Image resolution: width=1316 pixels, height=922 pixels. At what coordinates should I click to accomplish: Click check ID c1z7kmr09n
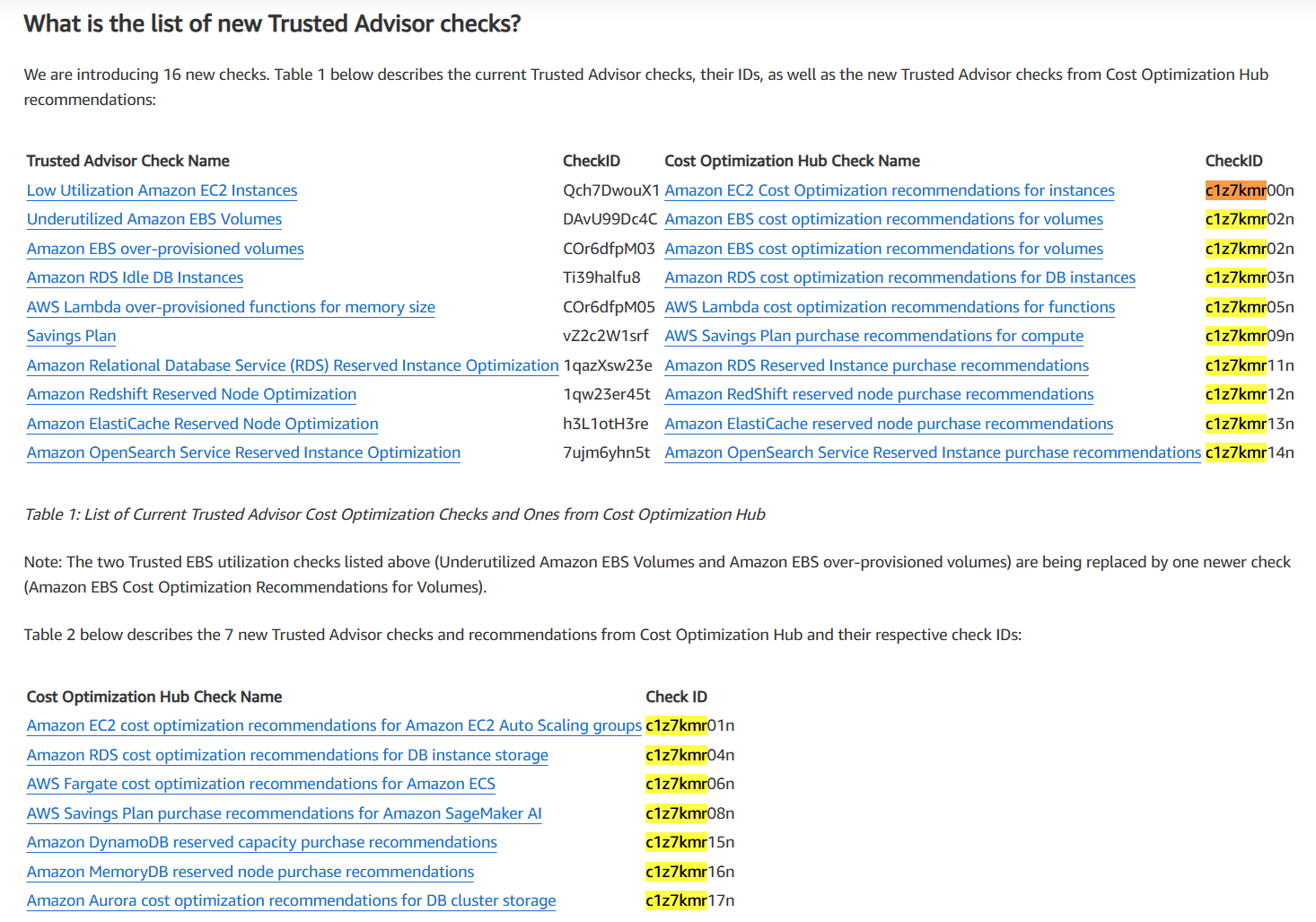pos(1250,336)
